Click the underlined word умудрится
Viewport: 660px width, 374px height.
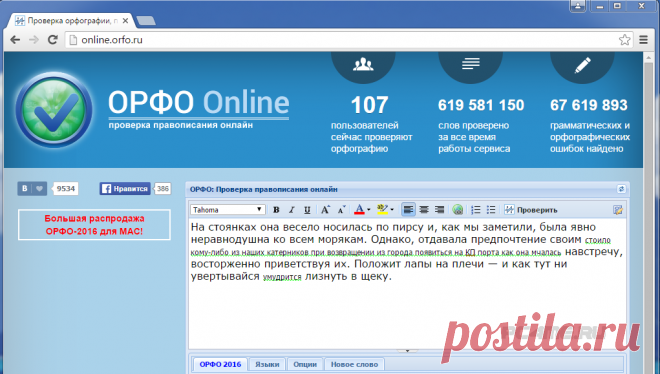coord(282,277)
